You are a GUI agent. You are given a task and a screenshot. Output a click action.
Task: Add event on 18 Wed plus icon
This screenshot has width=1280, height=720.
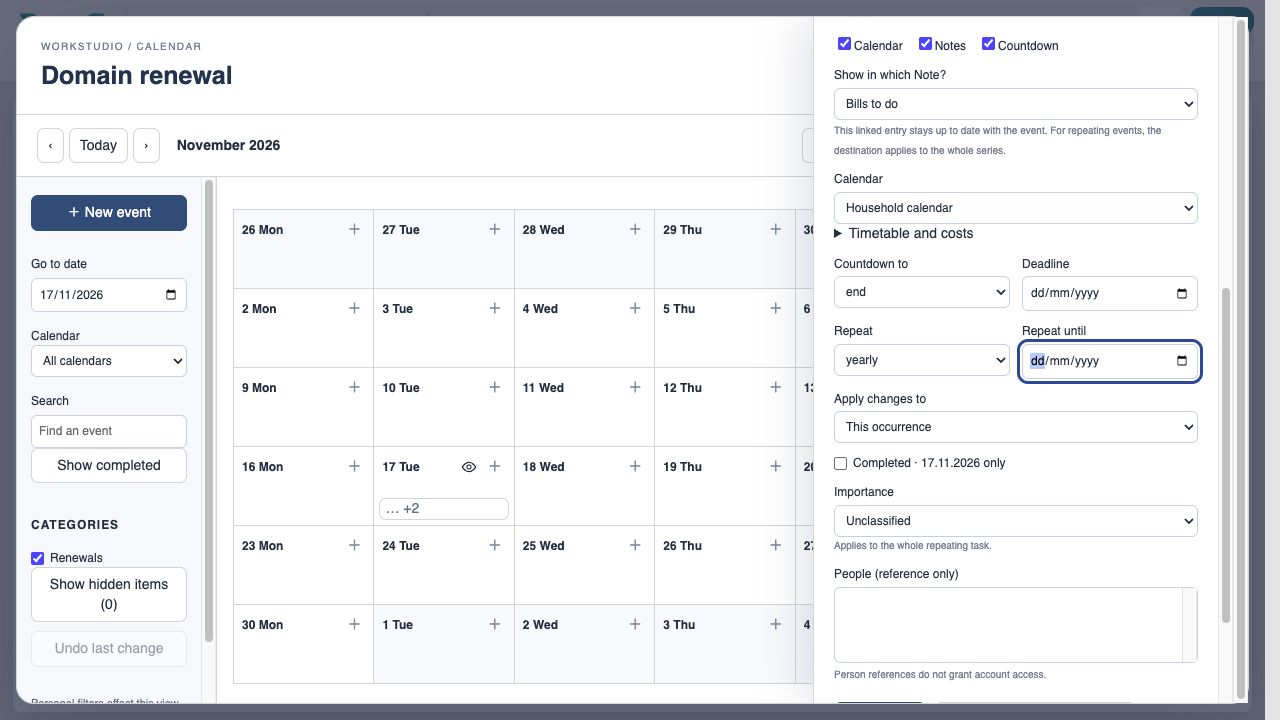(x=635, y=466)
